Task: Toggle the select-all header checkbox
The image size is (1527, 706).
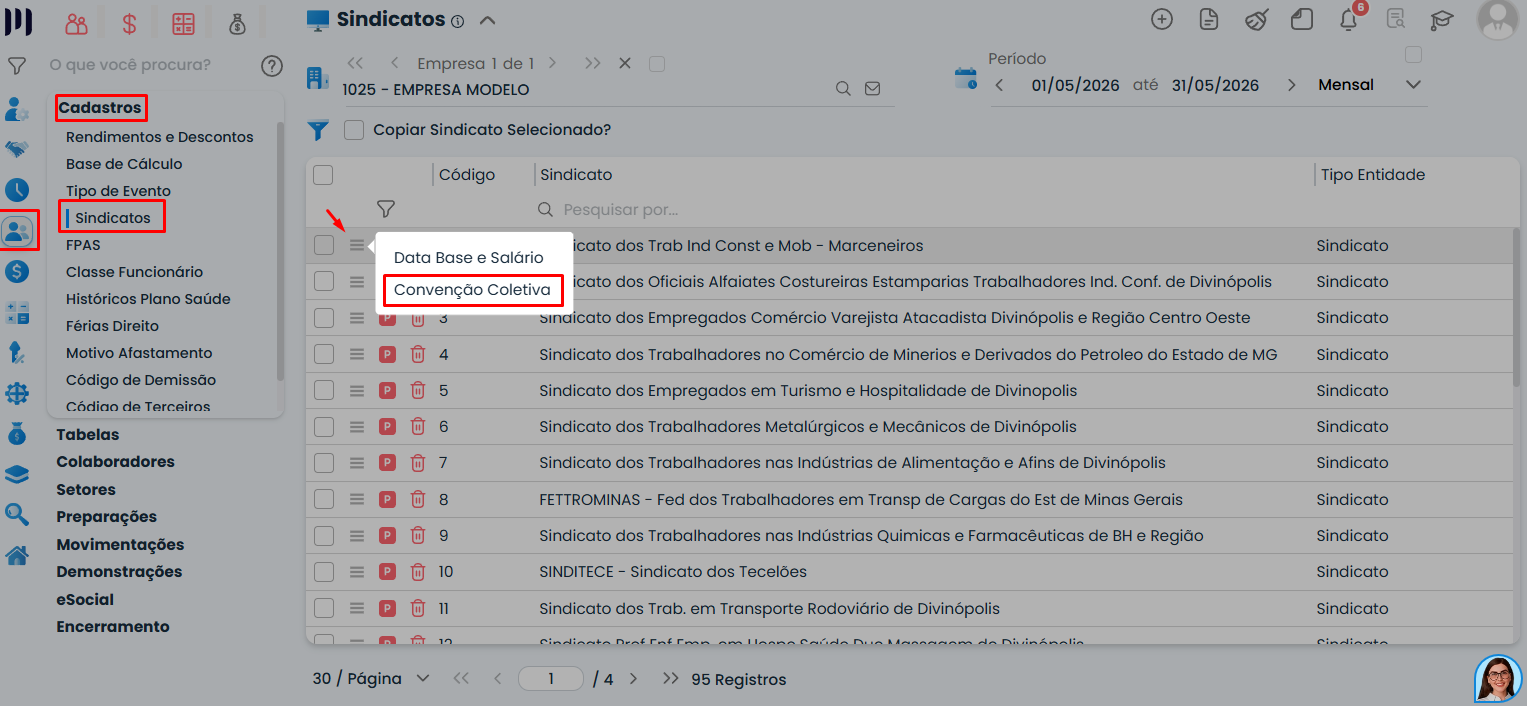Action: (323, 175)
